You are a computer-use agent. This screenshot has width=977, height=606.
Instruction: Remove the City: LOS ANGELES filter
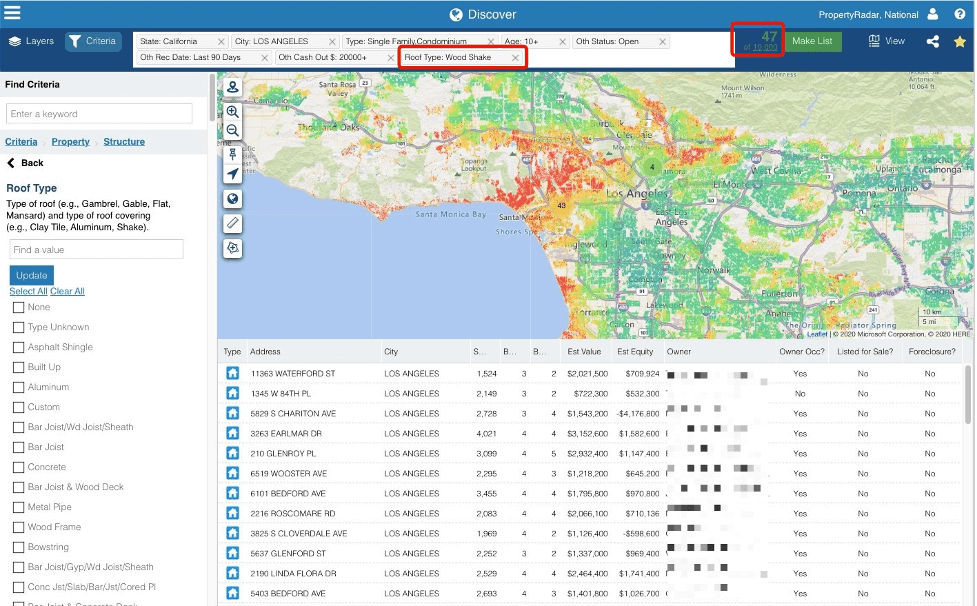332,42
